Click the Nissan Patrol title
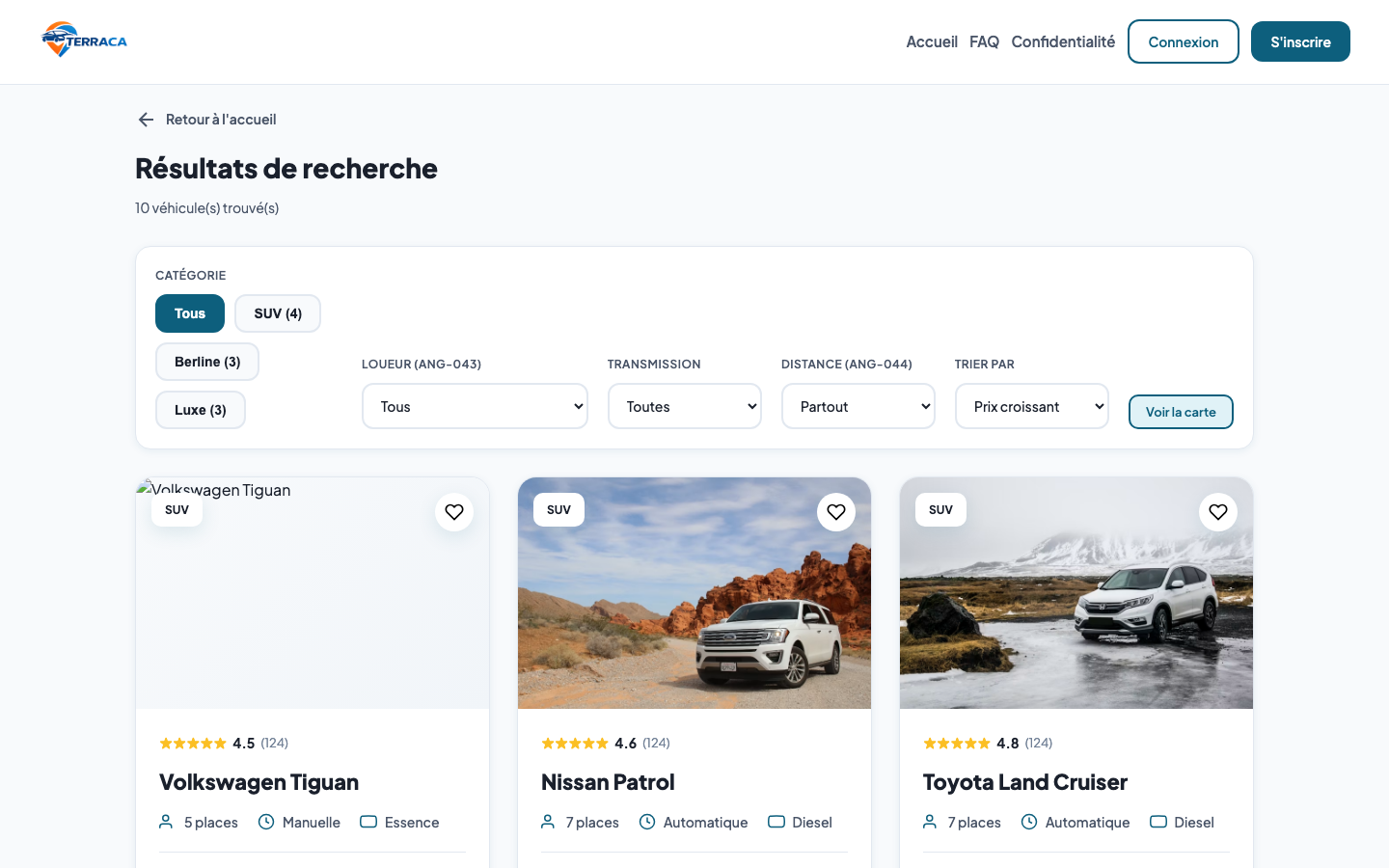The width and height of the screenshot is (1389, 868). click(x=608, y=782)
